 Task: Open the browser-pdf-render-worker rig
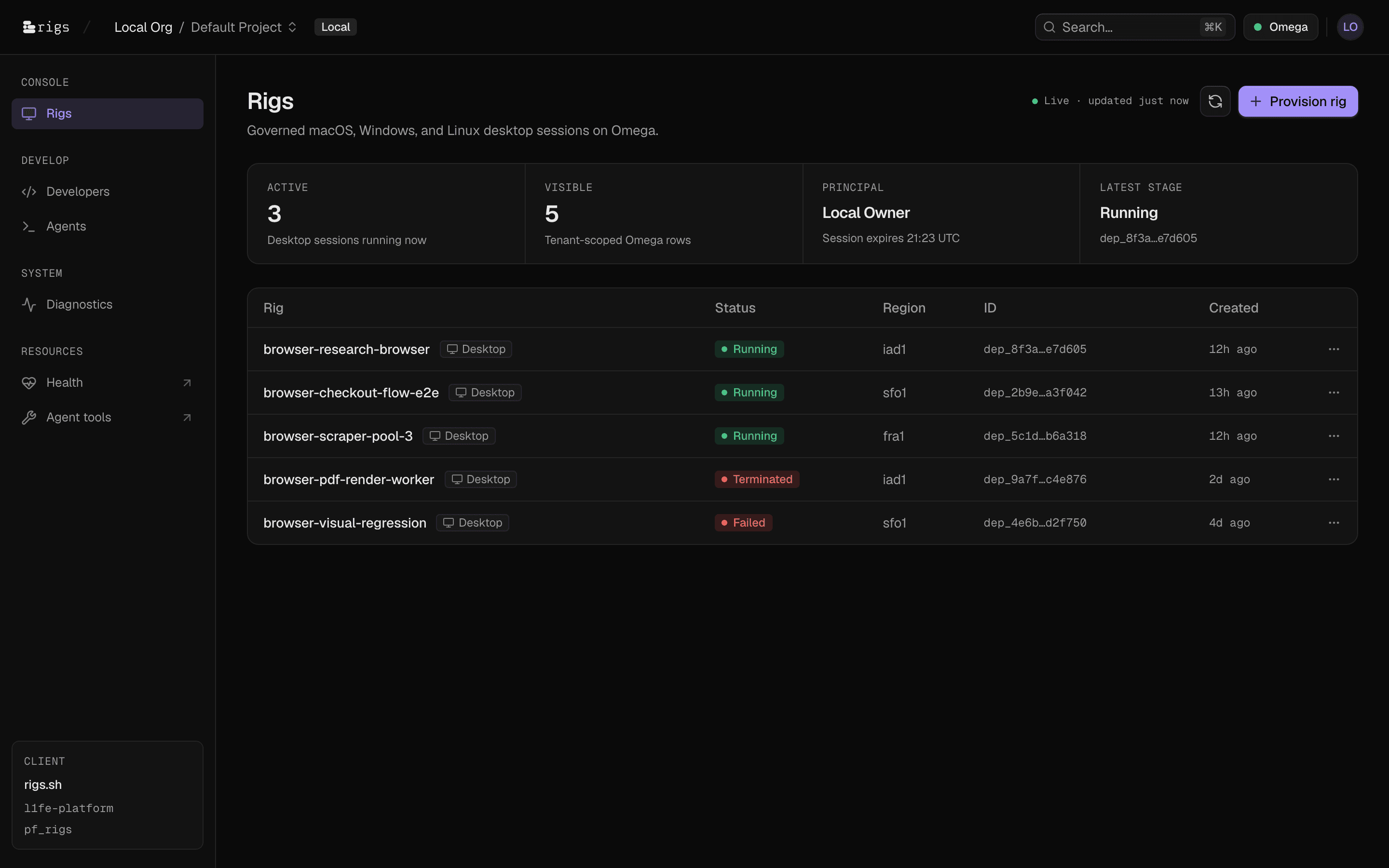click(348, 479)
